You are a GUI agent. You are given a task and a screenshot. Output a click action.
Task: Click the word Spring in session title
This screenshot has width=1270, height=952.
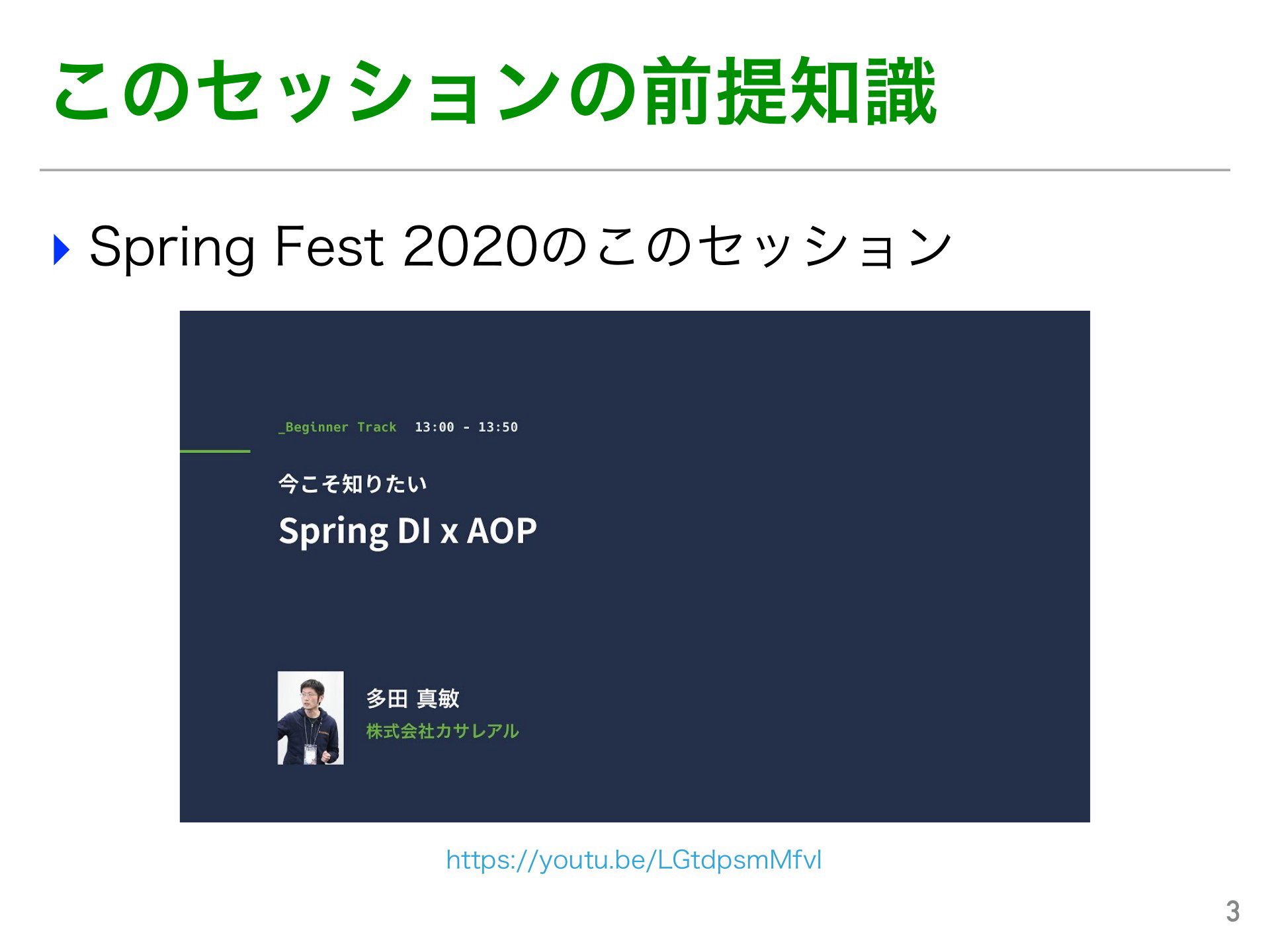(x=333, y=532)
